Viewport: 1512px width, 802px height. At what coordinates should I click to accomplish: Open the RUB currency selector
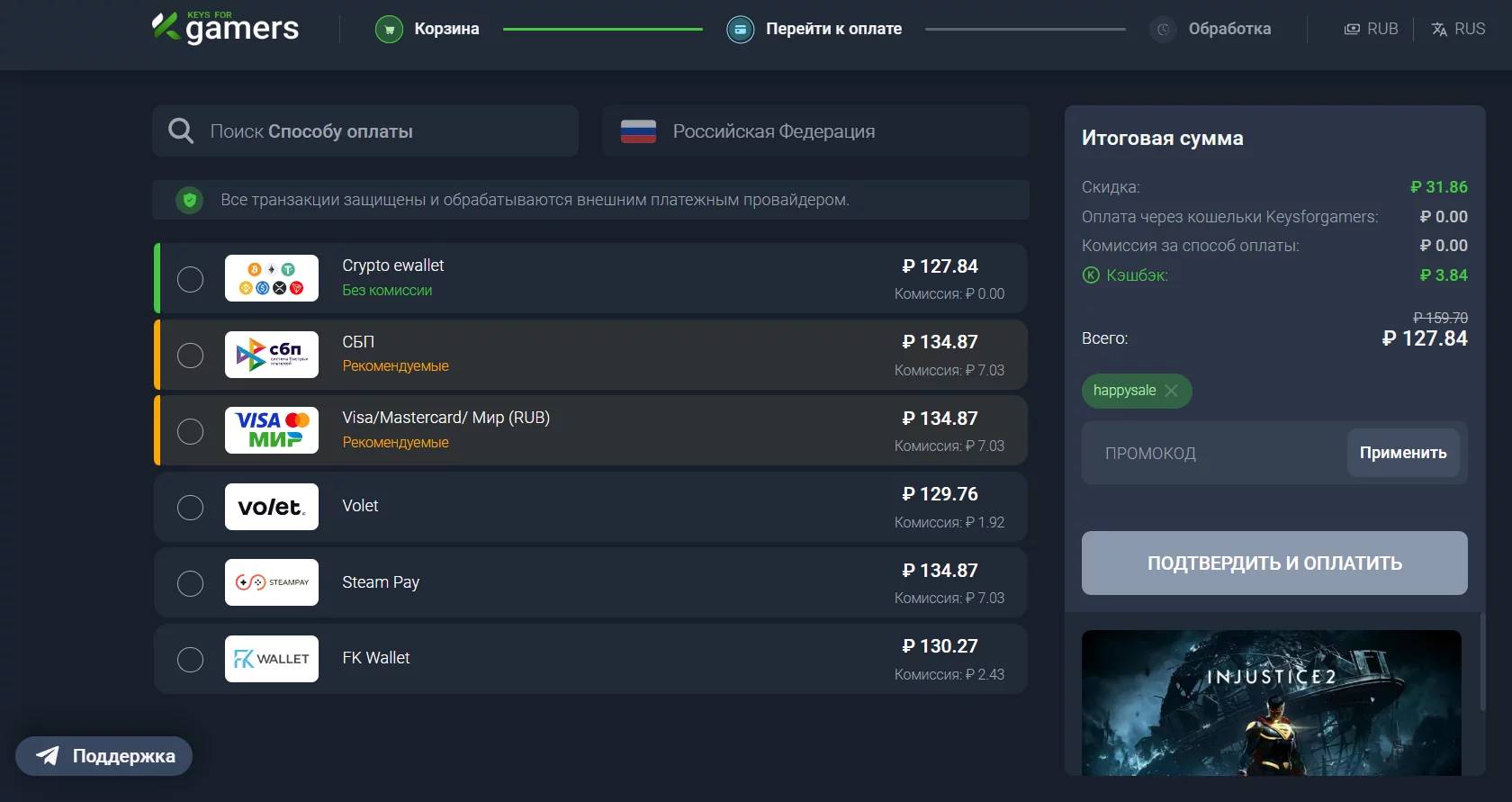point(1371,30)
